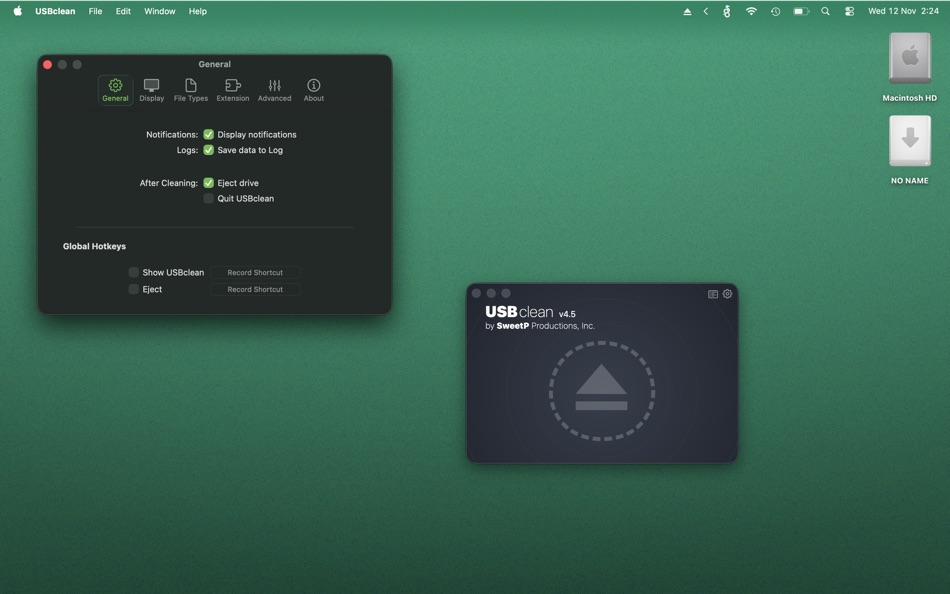Viewport: 950px width, 594px height.
Task: Disable the Display notifications checkbox
Action: (x=208, y=134)
